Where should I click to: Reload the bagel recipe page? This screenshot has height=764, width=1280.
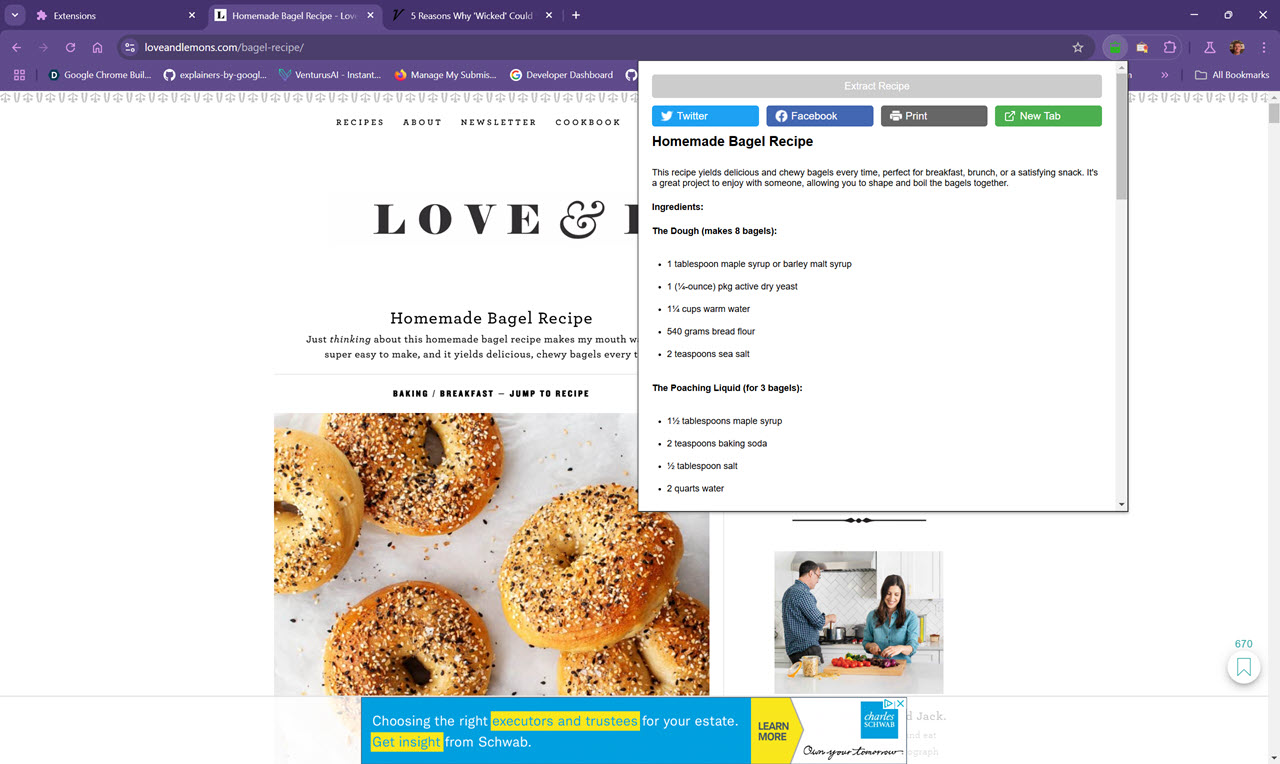click(x=70, y=47)
